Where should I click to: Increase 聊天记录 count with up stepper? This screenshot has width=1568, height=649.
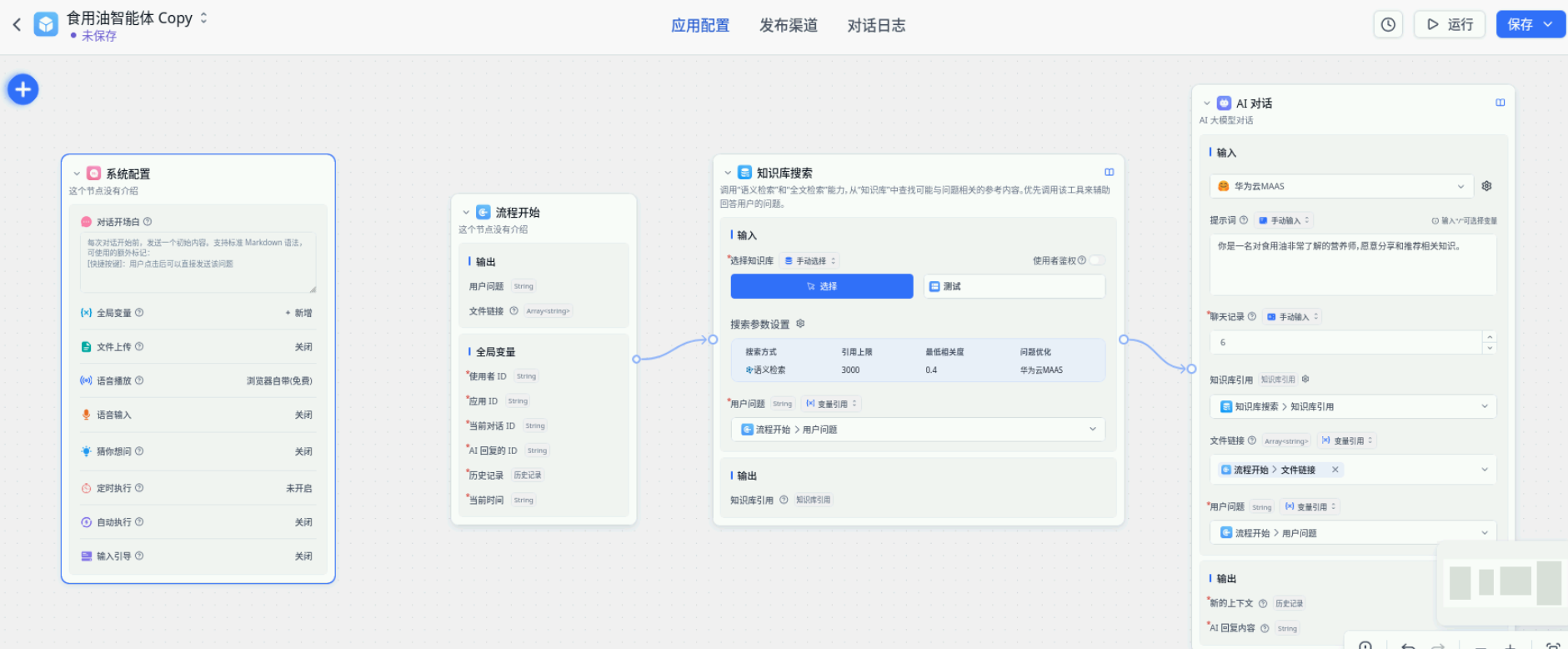[x=1490, y=337]
